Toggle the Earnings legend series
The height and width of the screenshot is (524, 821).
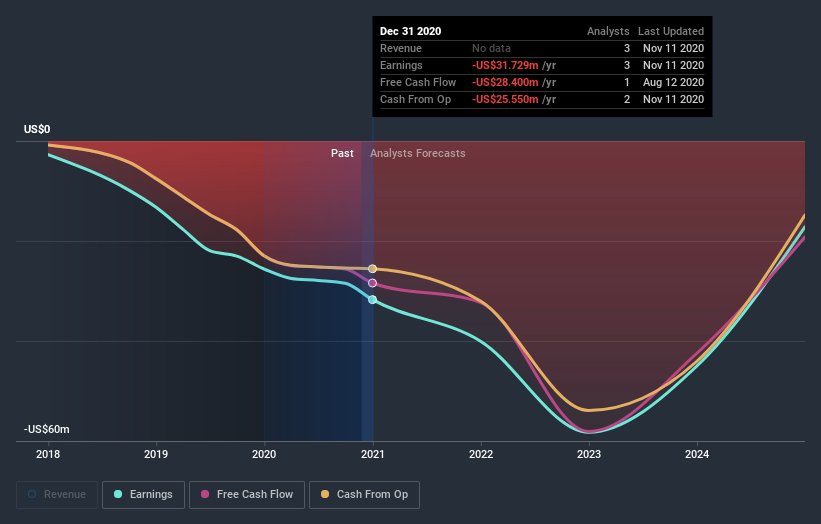pyautogui.click(x=143, y=495)
